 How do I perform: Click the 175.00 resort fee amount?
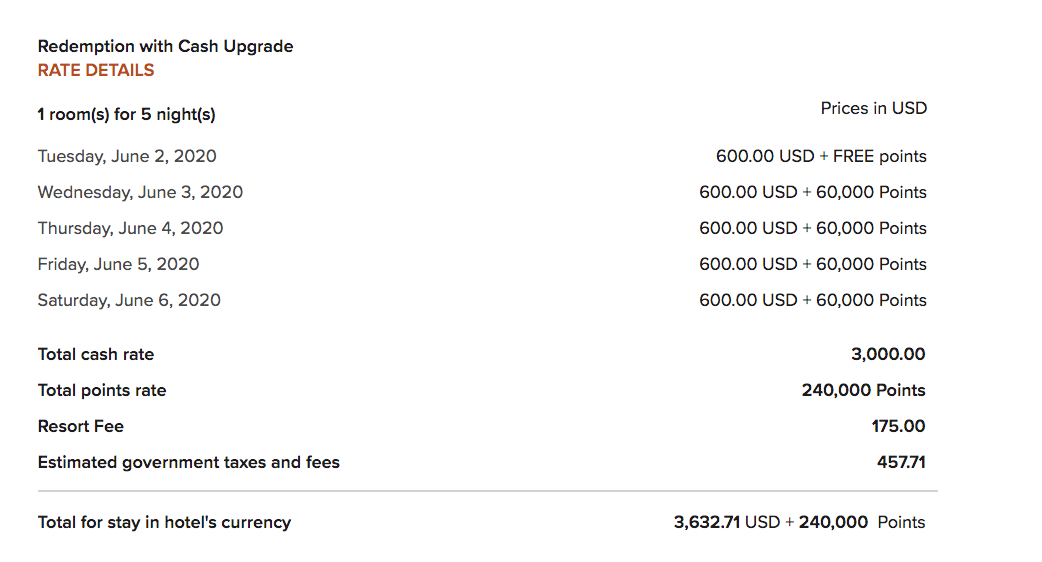[898, 426]
